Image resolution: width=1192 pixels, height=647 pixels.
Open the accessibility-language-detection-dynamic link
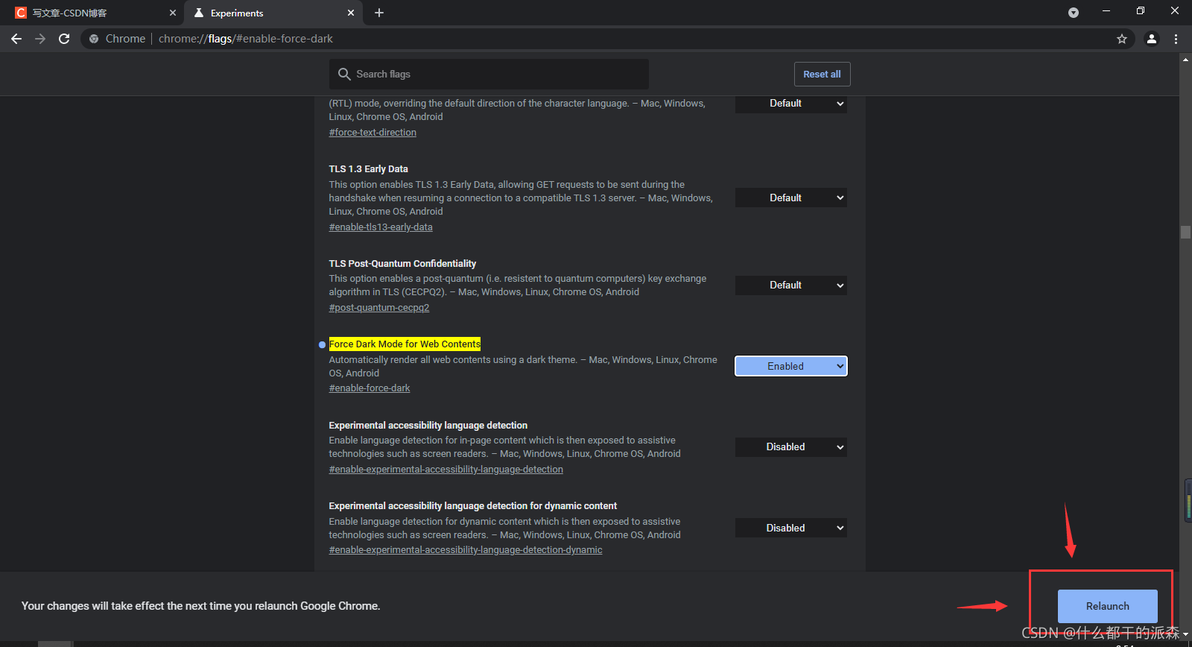pyautogui.click(x=465, y=550)
